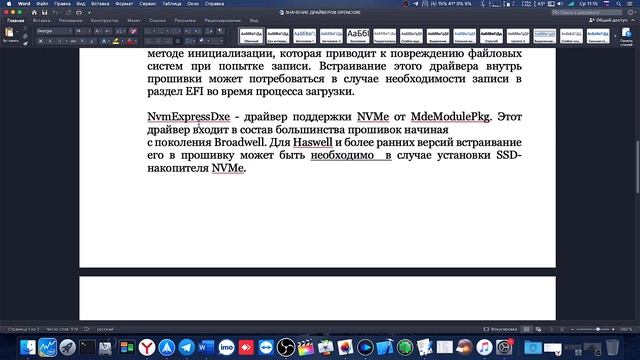Viewport: 640px width, 360px height.
Task: Click the Print icon in quick toolbar
Action: [x=79, y=13]
